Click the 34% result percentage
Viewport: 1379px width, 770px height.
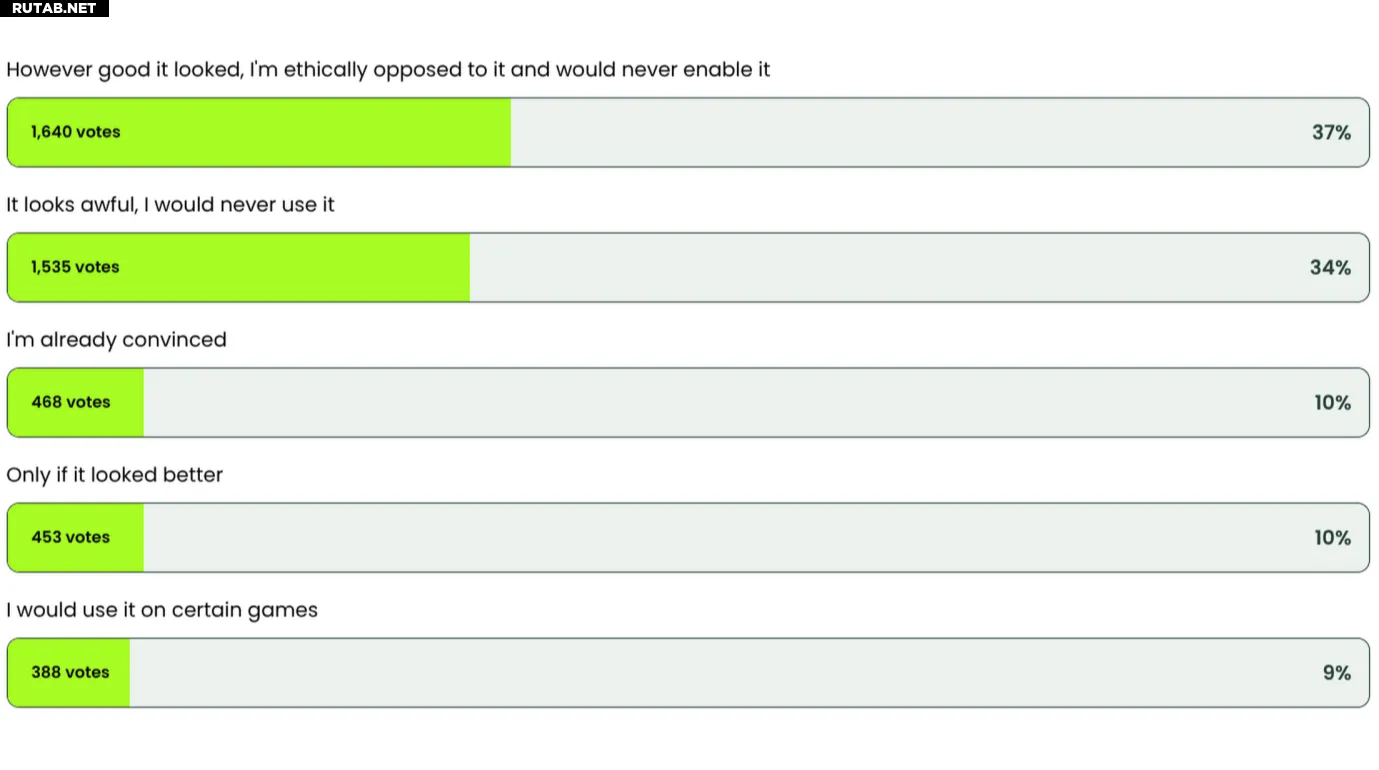pos(1330,267)
